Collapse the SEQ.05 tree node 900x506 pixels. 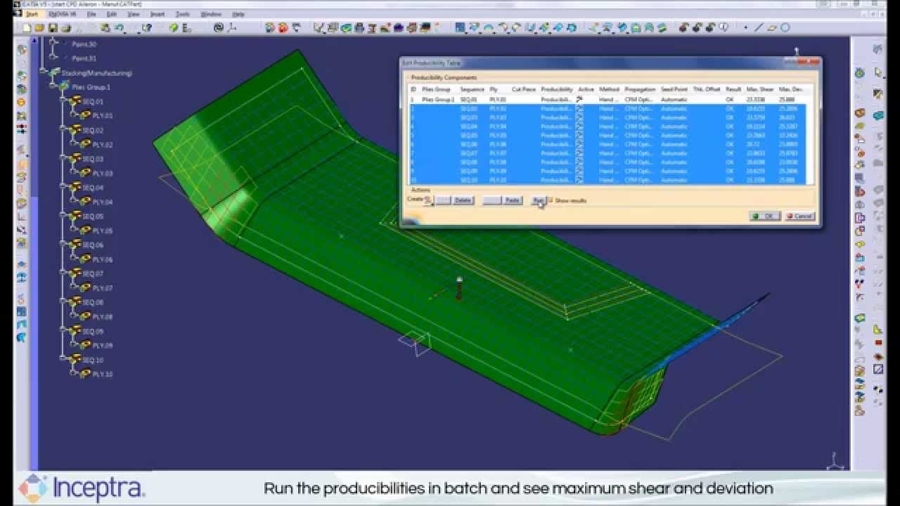(x=63, y=215)
